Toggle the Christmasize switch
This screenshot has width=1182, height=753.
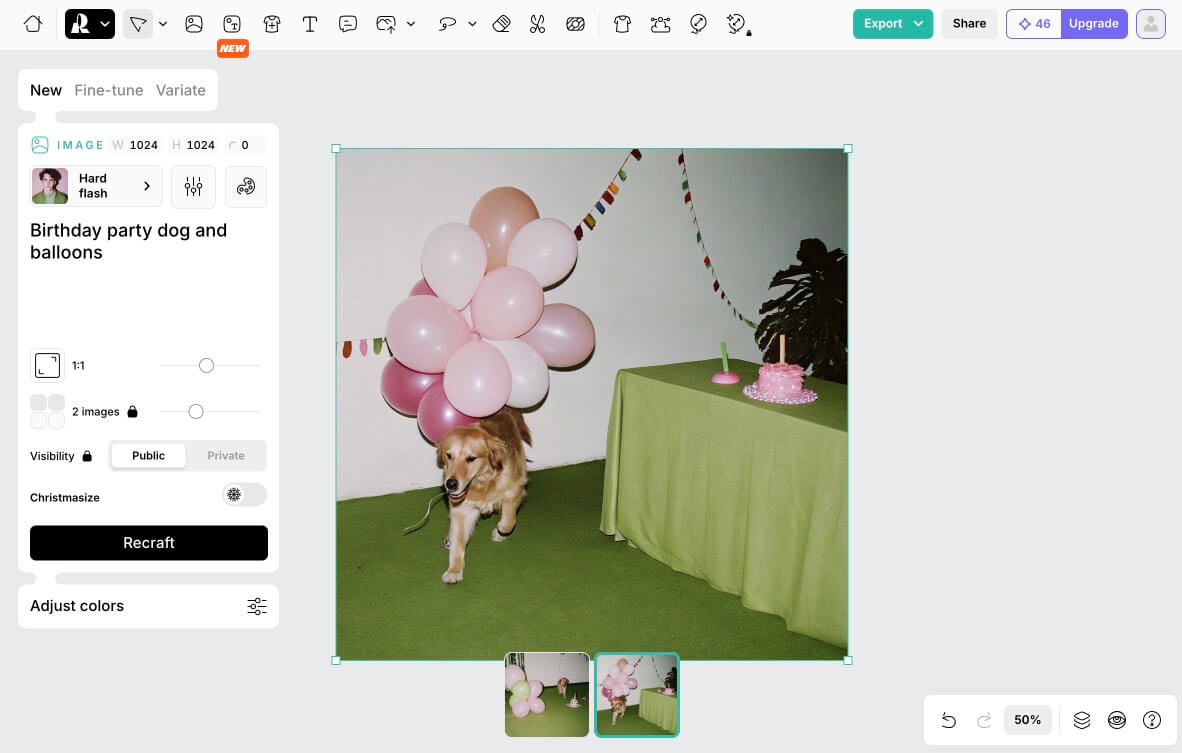[x=244, y=495]
